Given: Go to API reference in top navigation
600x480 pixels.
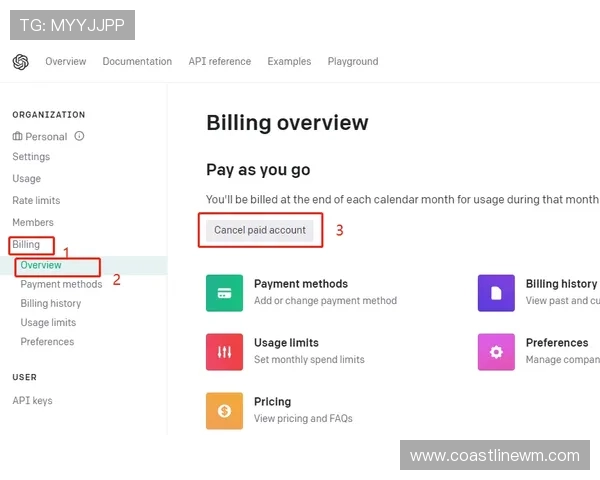Looking at the screenshot, I should [220, 62].
